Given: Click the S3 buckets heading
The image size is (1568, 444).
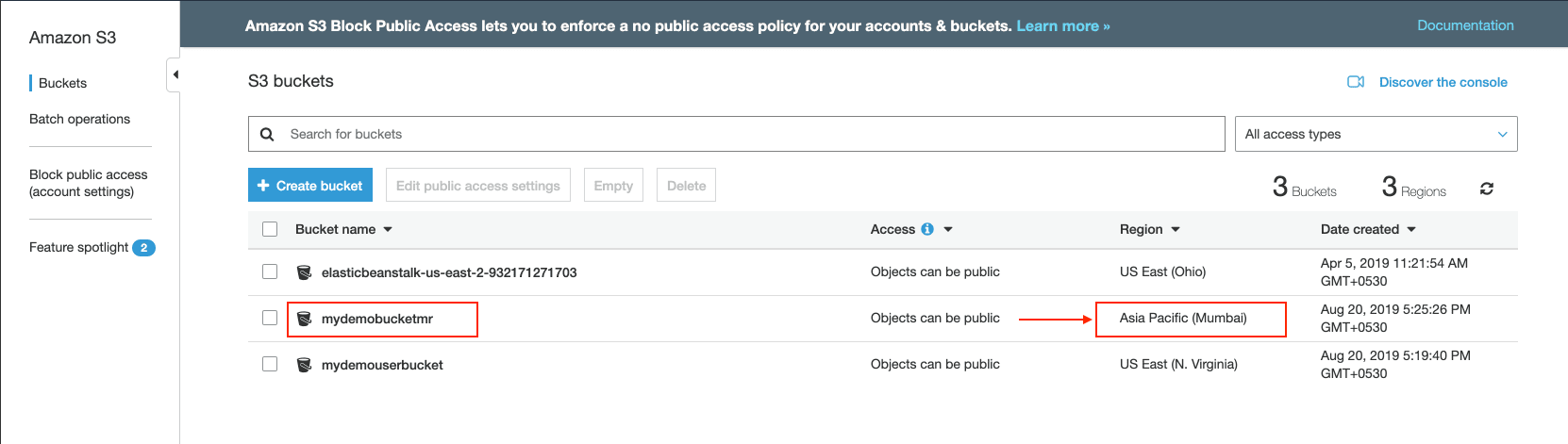Looking at the screenshot, I should click(291, 81).
